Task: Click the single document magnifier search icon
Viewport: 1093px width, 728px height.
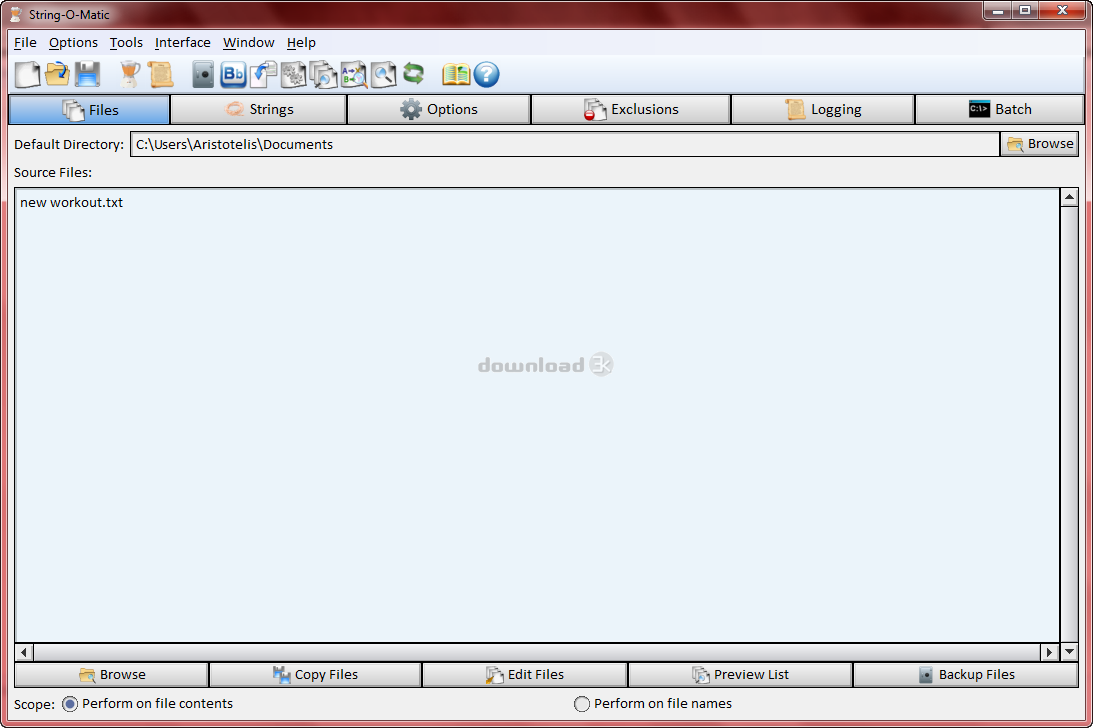Action: (383, 74)
